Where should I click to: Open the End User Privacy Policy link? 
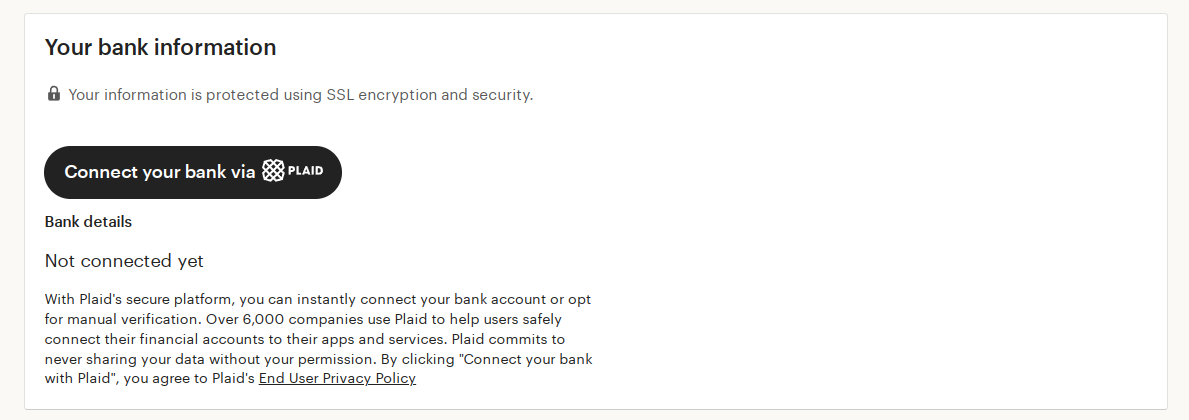tap(337, 379)
